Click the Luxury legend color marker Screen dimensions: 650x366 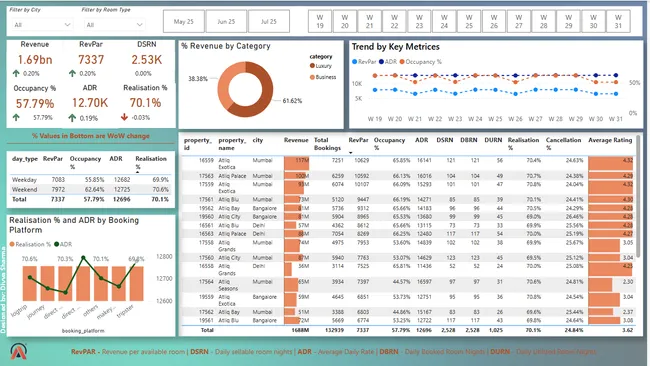click(x=312, y=65)
